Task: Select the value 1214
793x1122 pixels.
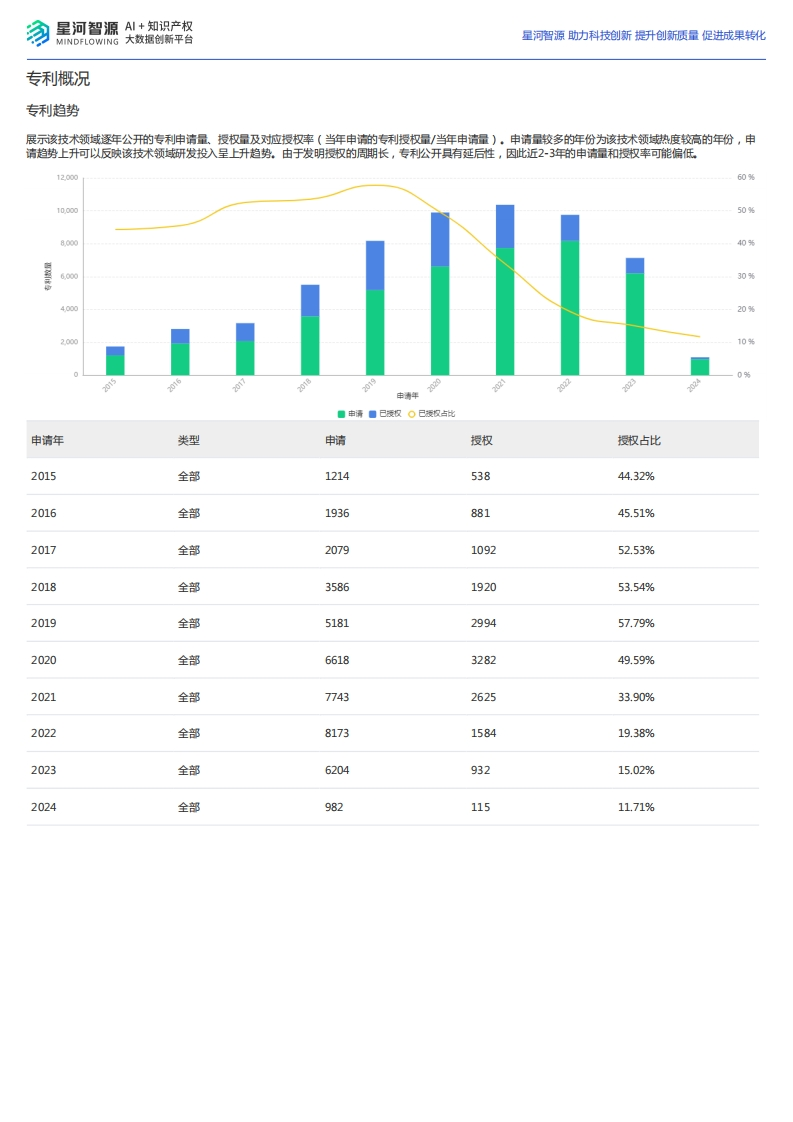Action: click(337, 477)
